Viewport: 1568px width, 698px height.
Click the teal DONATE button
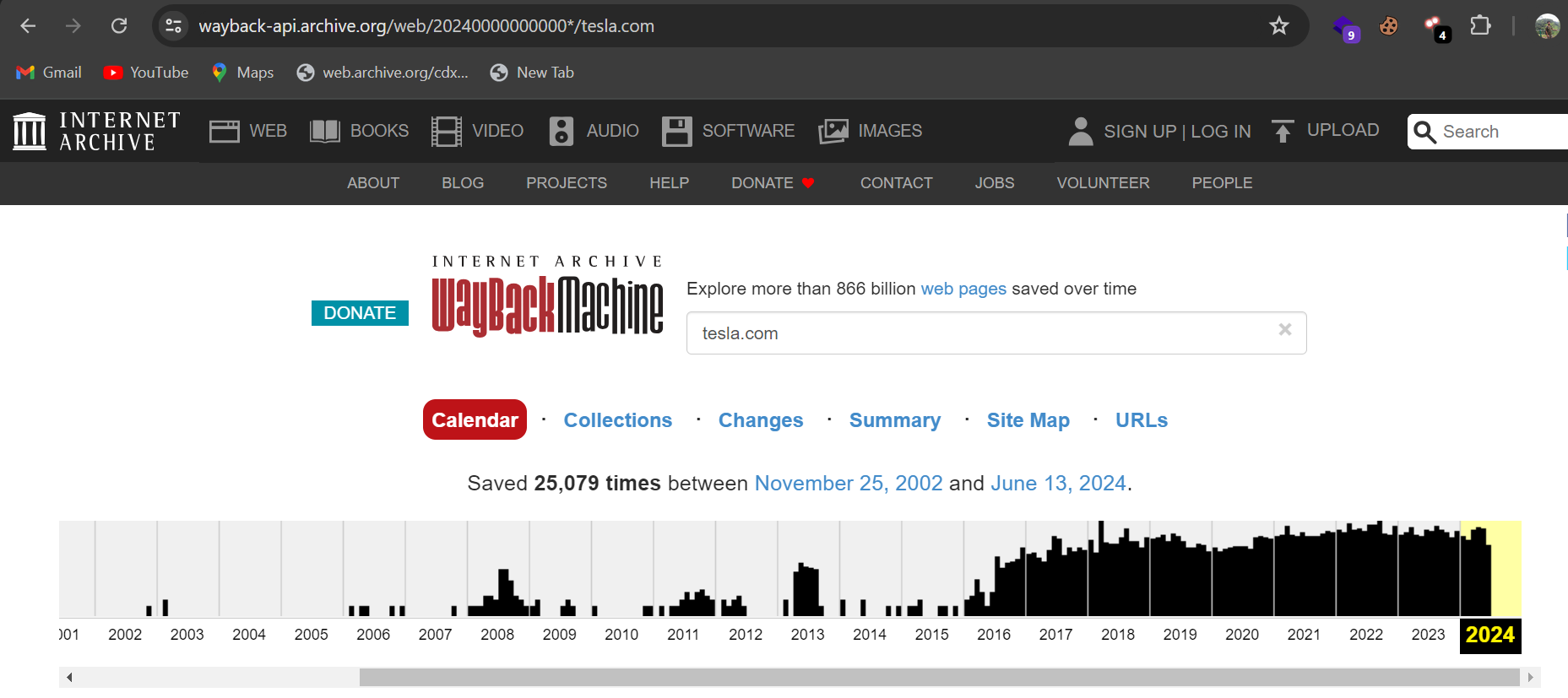click(x=360, y=313)
